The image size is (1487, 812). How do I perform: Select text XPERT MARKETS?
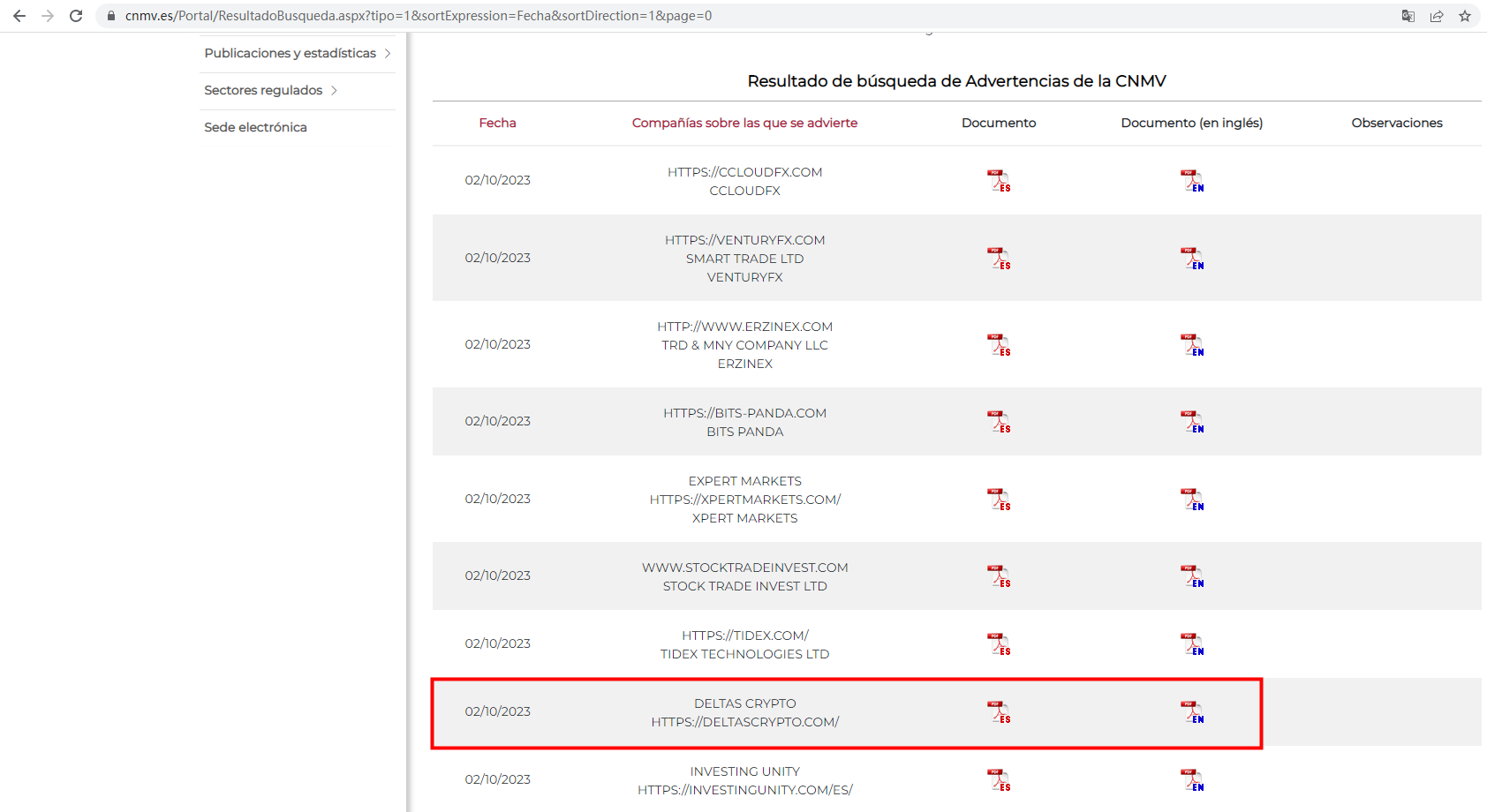[x=745, y=518]
